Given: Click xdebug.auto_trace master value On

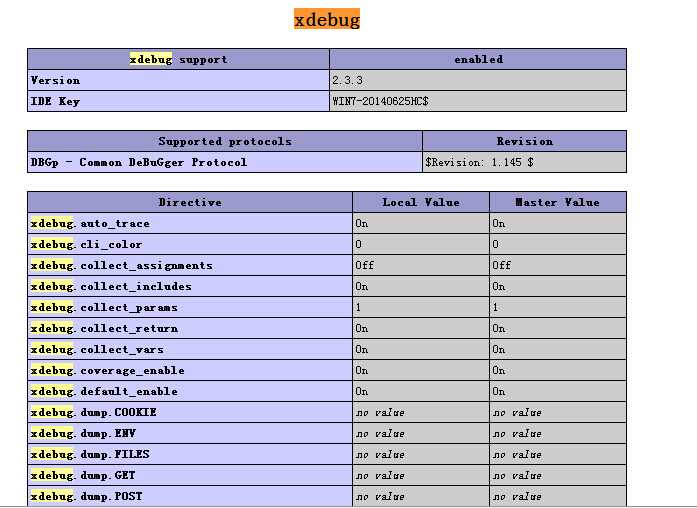Looking at the screenshot, I should [558, 224].
